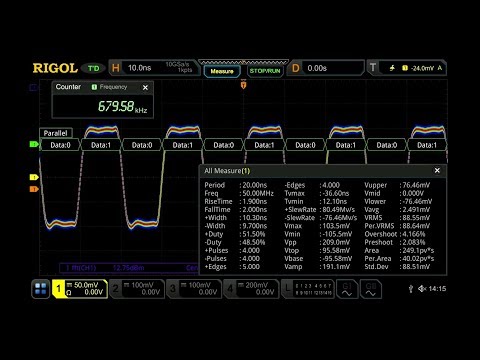Click the USB status icon
The width and height of the screenshot is (480, 360).
point(411,289)
